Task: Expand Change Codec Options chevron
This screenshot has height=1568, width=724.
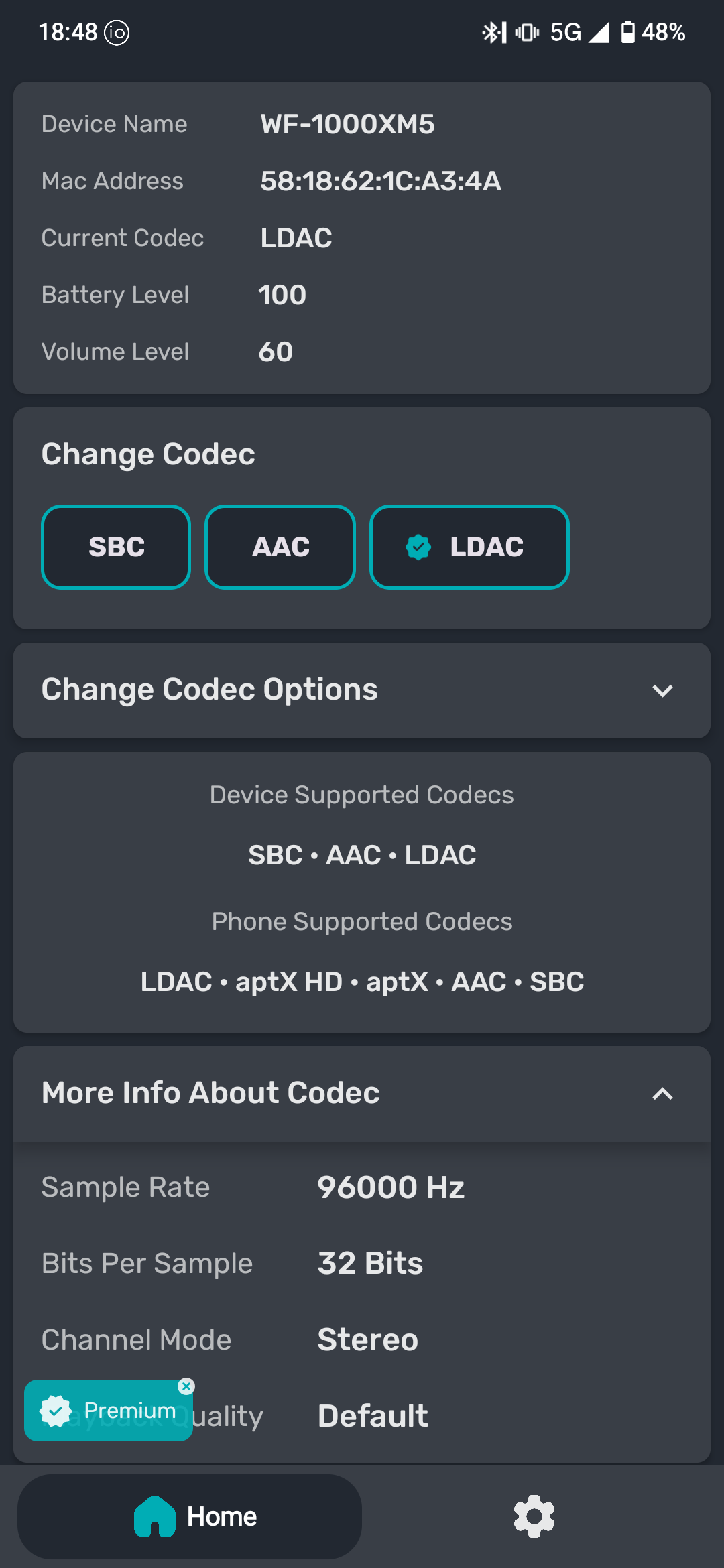Action: tap(662, 691)
